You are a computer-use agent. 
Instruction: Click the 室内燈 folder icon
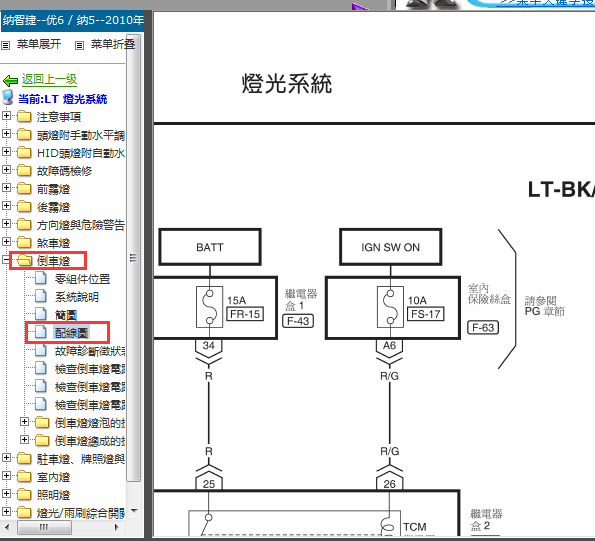click(x=24, y=477)
